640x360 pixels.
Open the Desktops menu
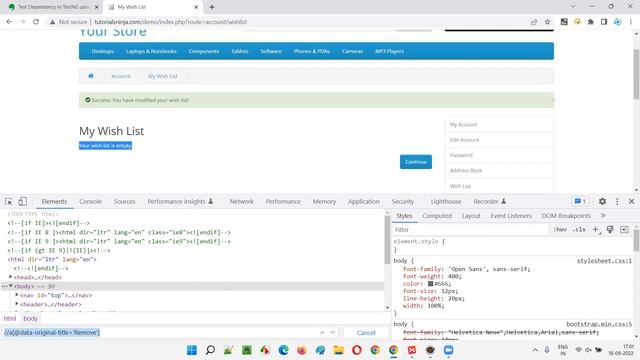click(102, 51)
